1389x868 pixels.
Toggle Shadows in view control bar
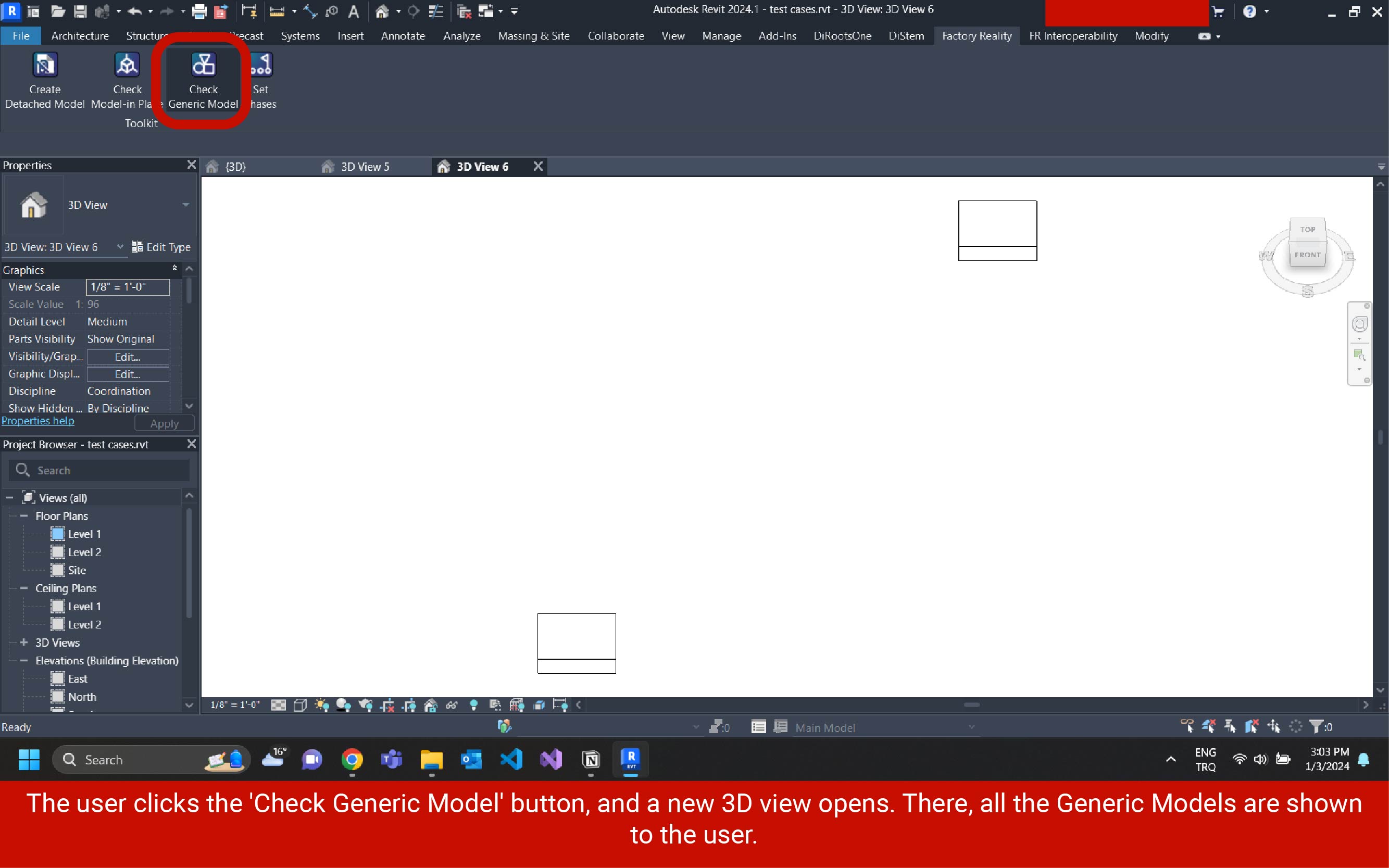[343, 705]
